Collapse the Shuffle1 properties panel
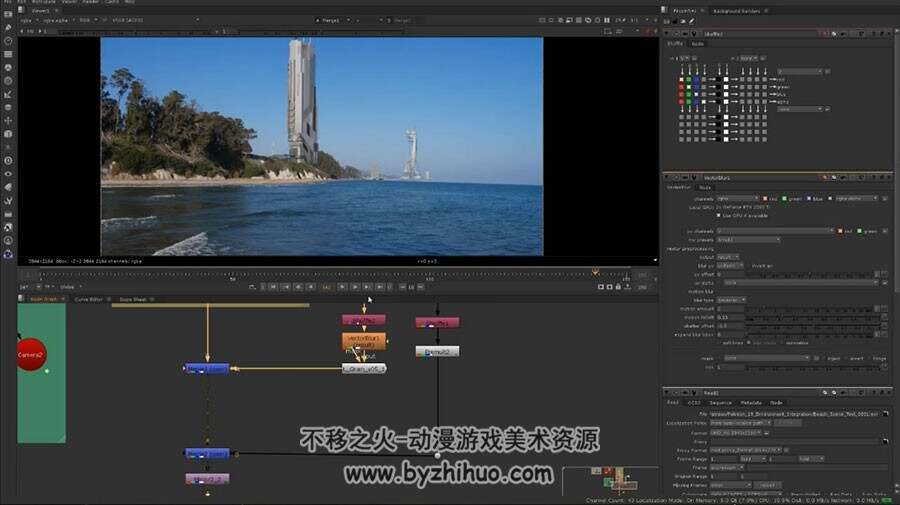 point(666,34)
